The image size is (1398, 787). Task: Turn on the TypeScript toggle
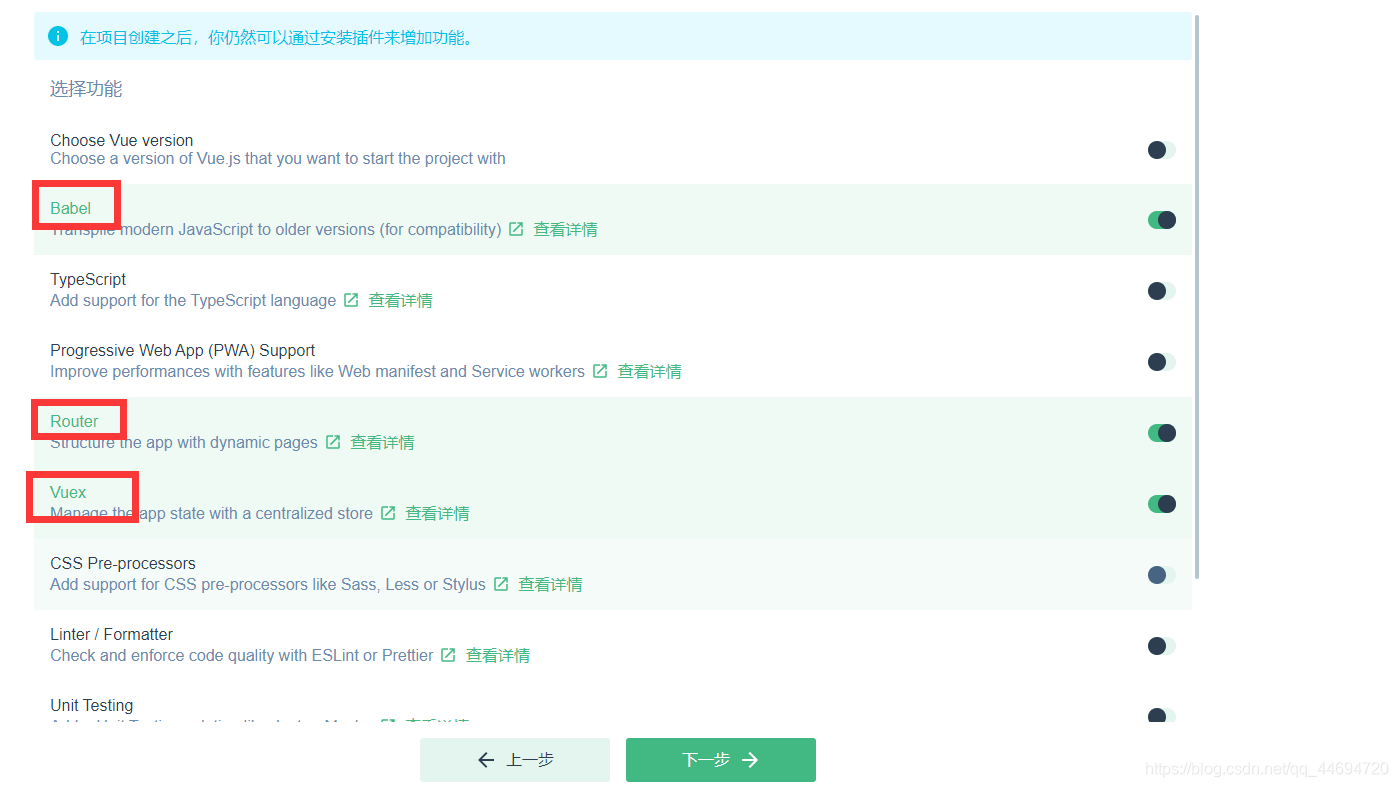[1159, 290]
